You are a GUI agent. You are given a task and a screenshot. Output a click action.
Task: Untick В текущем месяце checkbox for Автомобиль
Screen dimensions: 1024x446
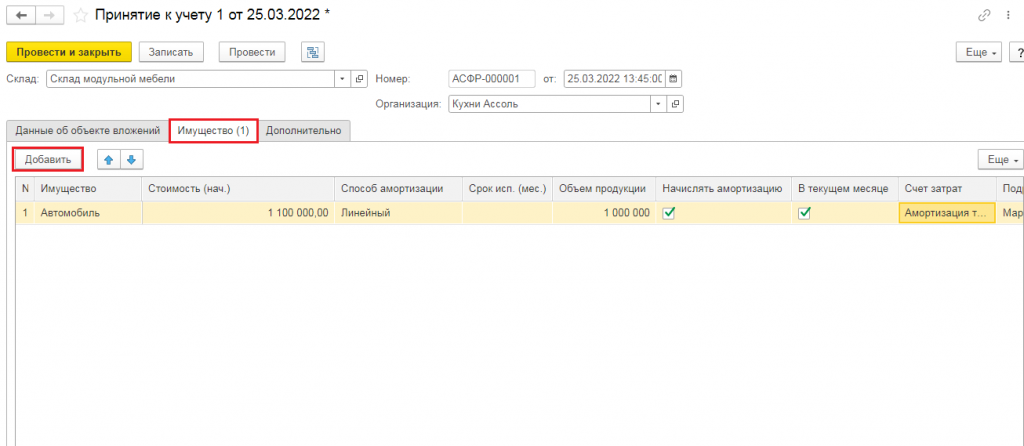click(x=805, y=213)
